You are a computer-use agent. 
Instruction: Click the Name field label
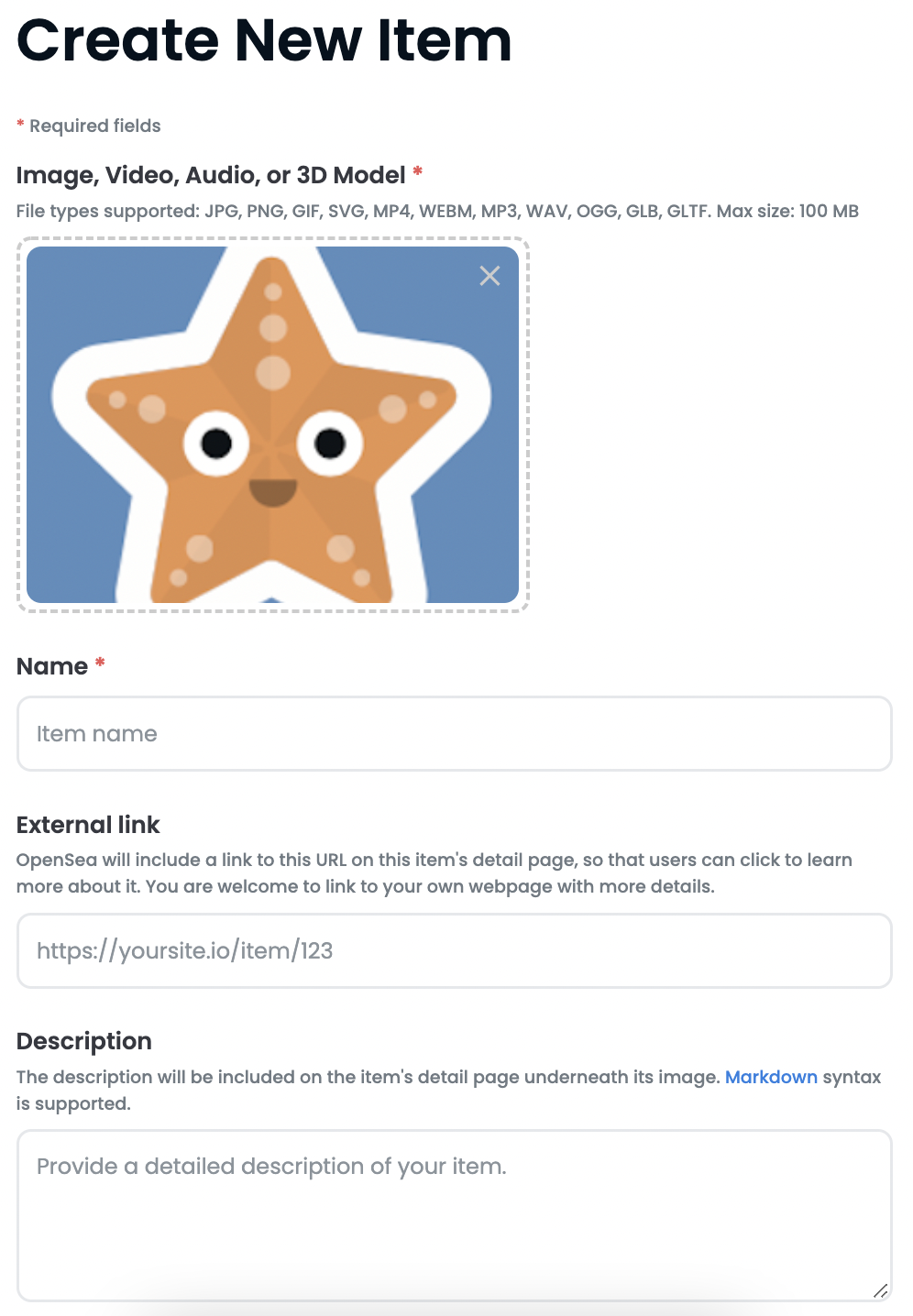tap(52, 666)
